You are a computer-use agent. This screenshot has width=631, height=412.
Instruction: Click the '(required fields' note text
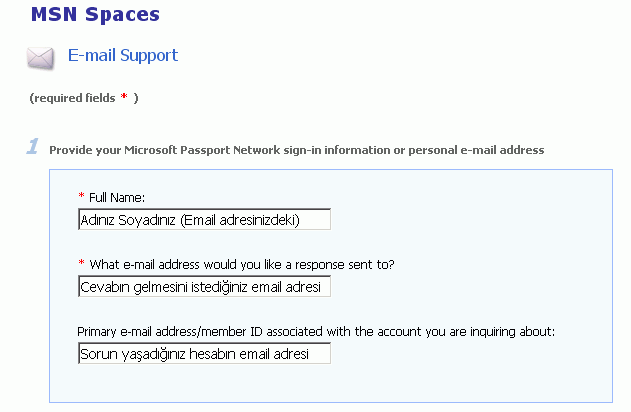pyautogui.click(x=72, y=98)
